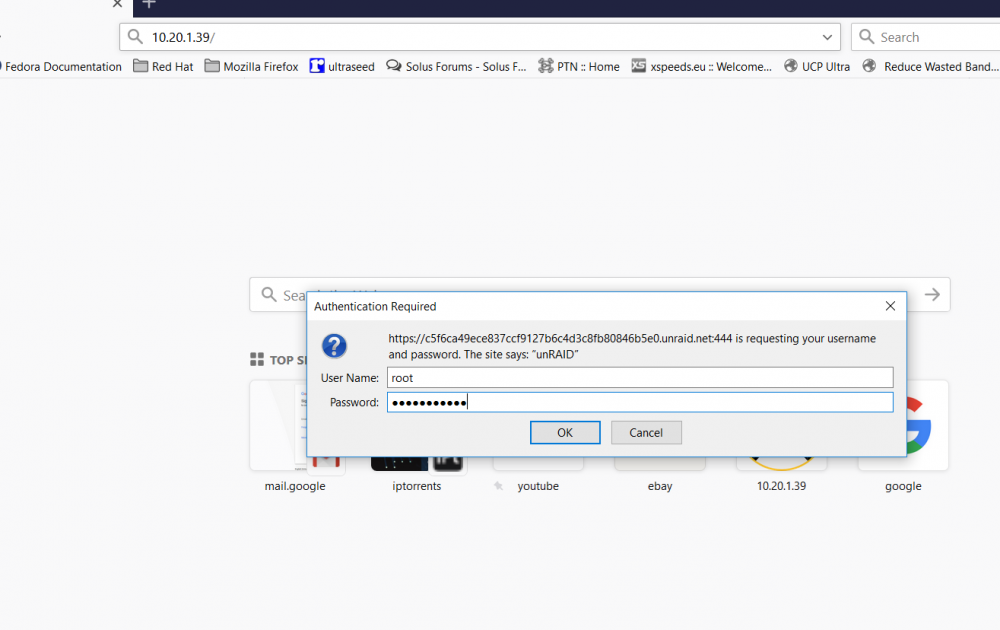The width and height of the screenshot is (1000, 630).
Task: Click the question mark icon in the dialog
Action: coord(334,346)
